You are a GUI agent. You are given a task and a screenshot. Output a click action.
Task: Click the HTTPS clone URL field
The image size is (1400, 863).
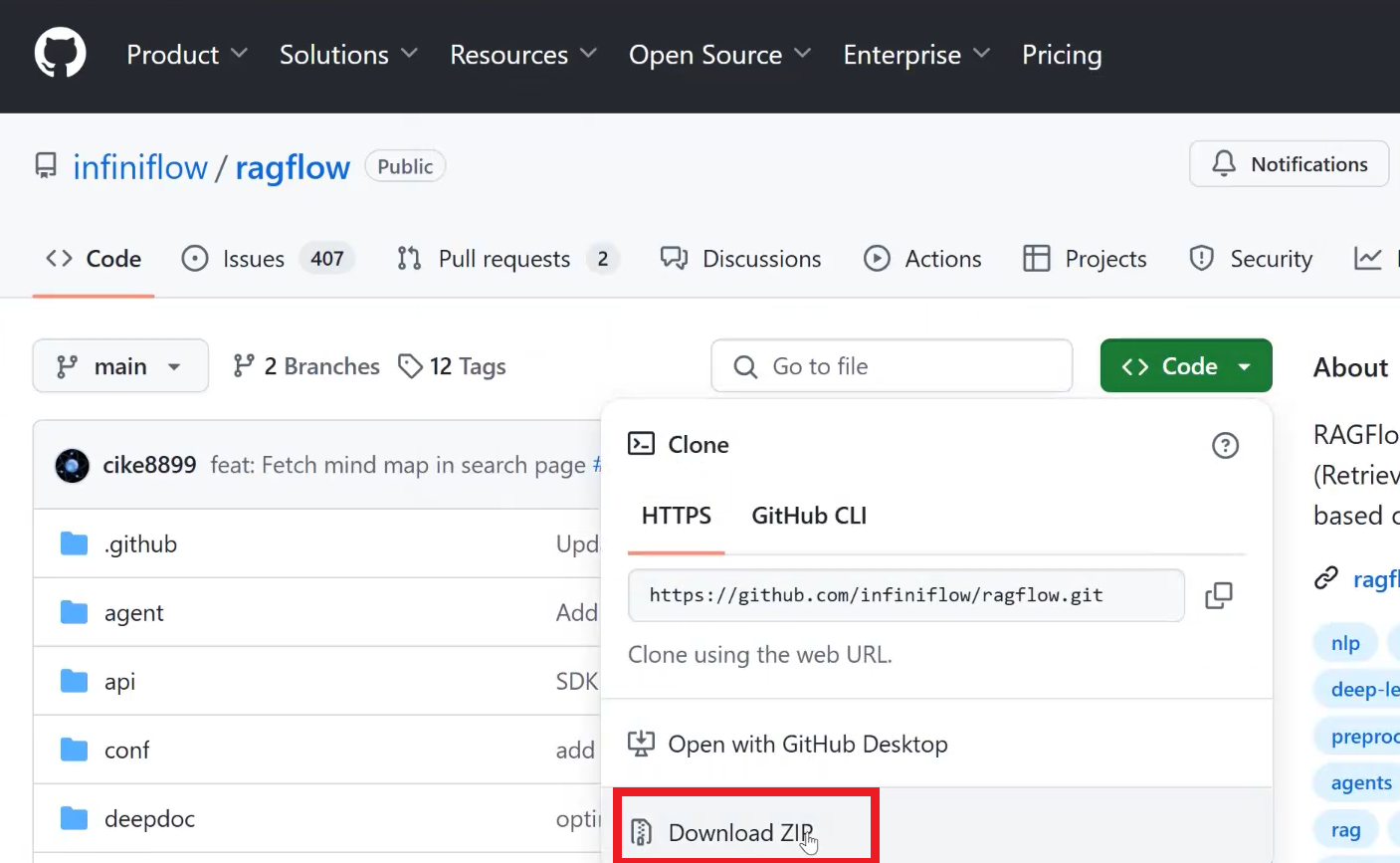906,595
